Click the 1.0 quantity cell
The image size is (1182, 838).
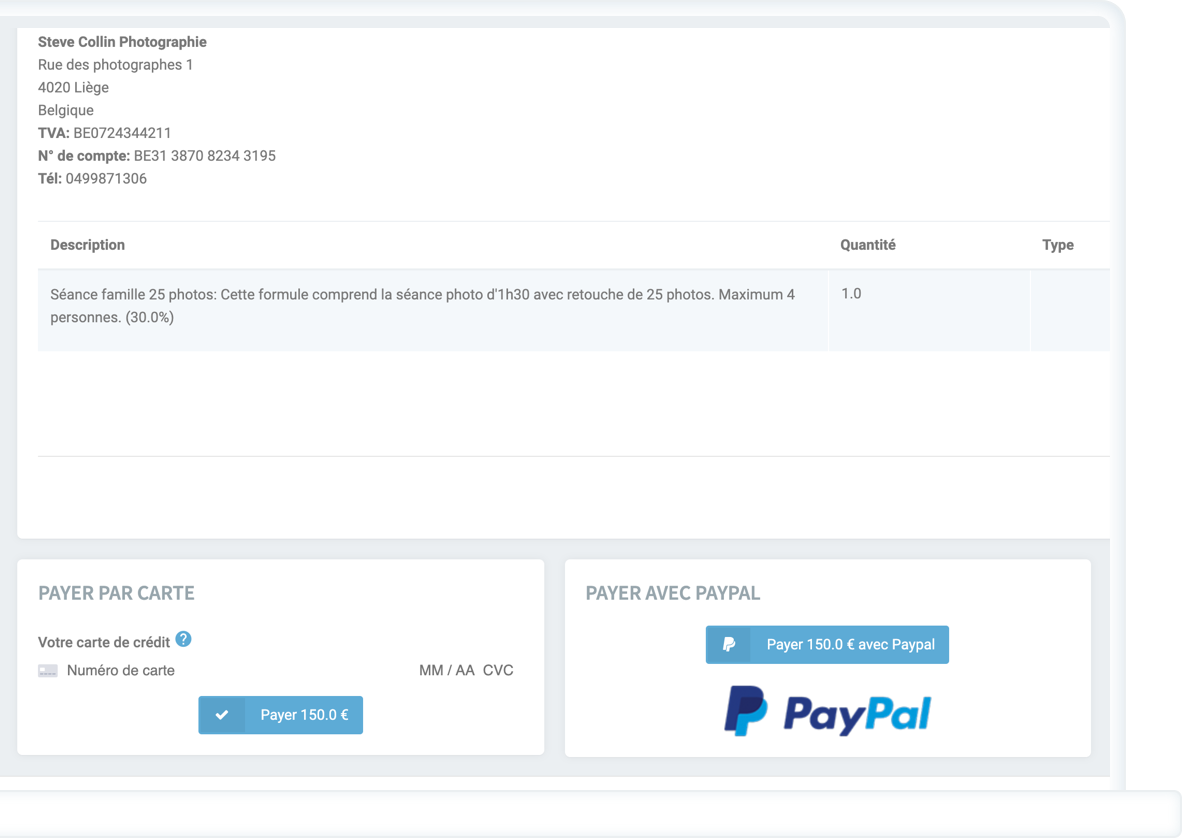point(851,294)
